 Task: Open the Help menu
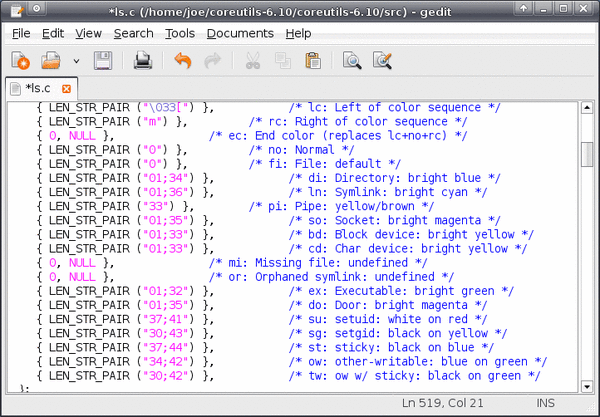coord(298,34)
